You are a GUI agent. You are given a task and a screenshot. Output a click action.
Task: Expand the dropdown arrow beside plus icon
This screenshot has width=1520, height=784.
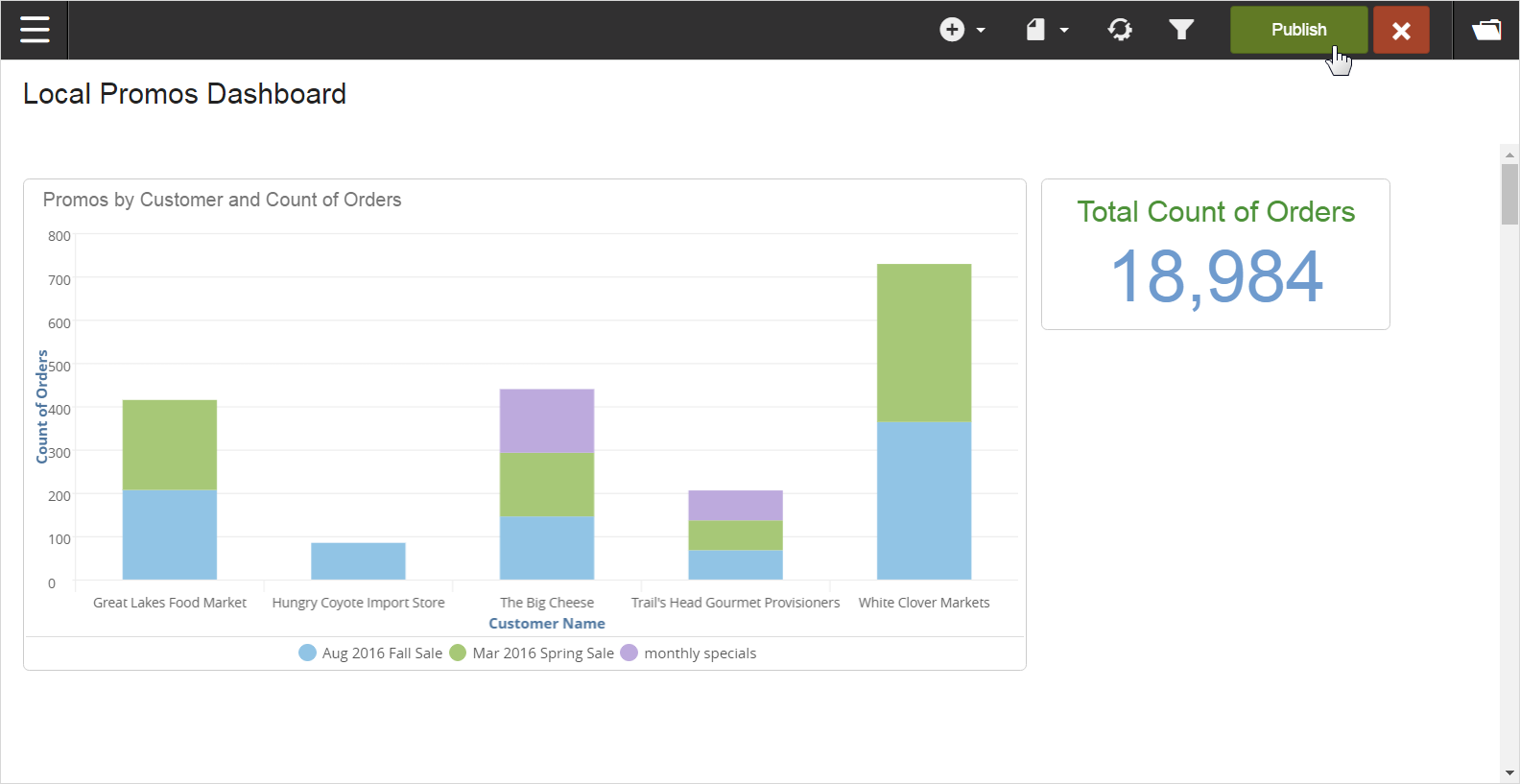981,31
